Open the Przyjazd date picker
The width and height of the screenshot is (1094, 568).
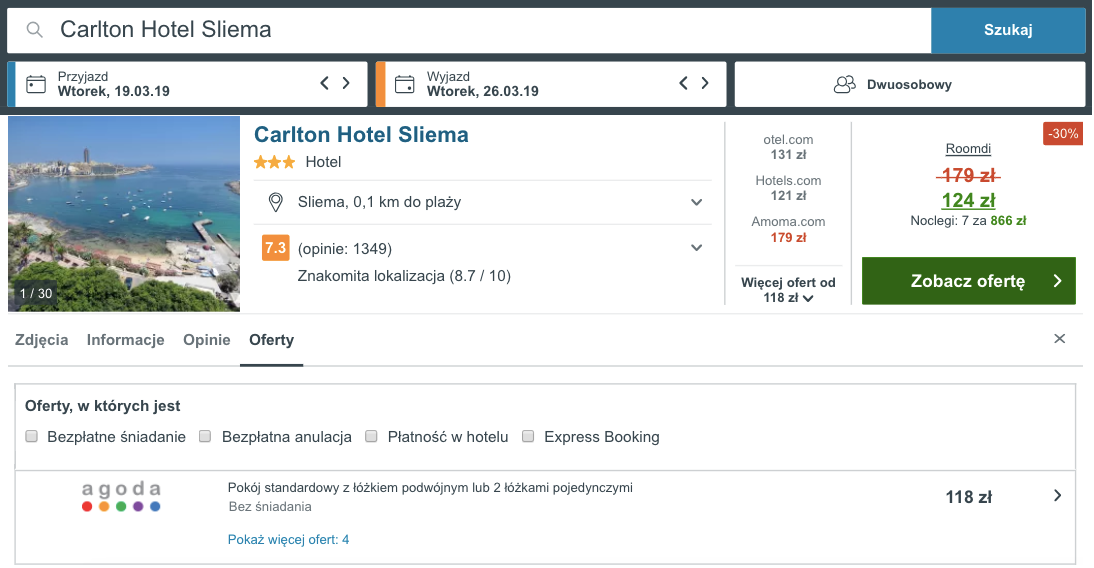(187, 84)
